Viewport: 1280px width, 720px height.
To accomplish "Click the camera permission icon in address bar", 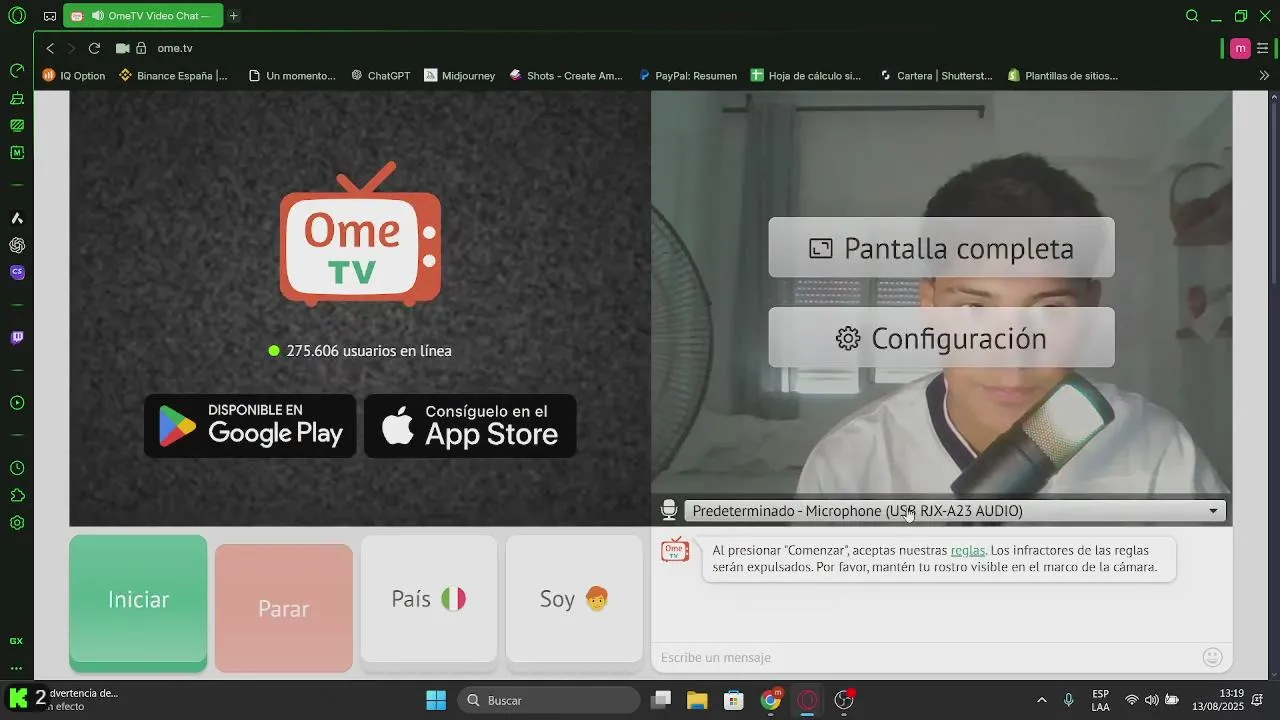I will point(123,48).
